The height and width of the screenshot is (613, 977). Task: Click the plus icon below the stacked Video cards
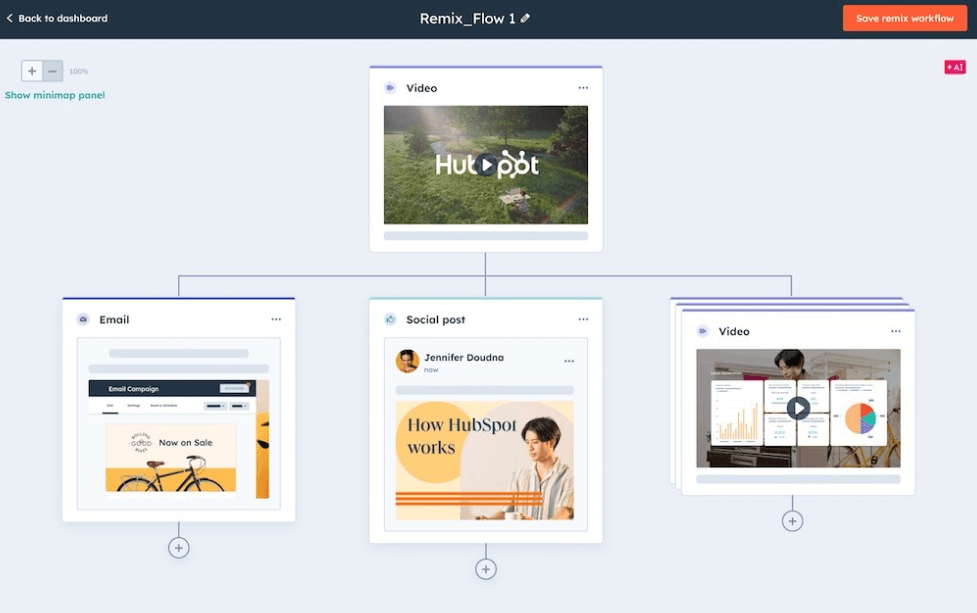(x=792, y=520)
